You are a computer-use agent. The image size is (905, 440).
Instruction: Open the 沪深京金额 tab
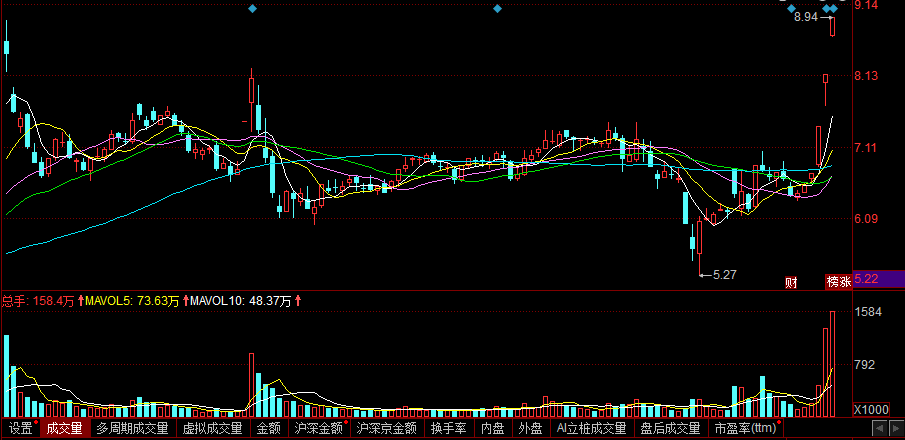(x=387, y=428)
